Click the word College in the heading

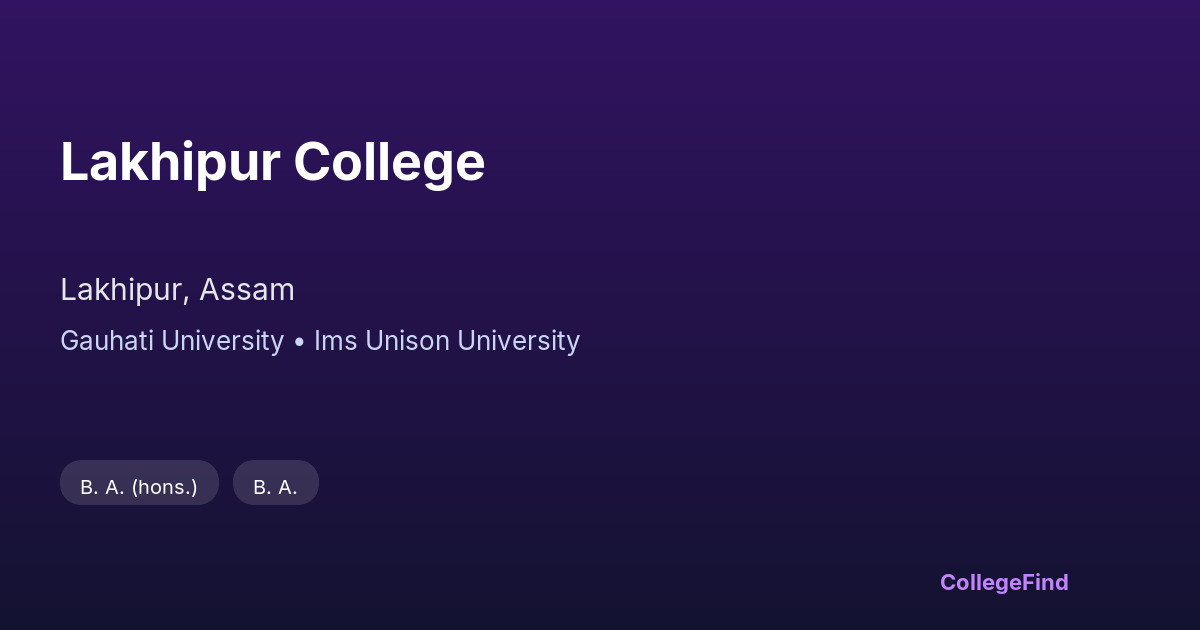coord(389,162)
